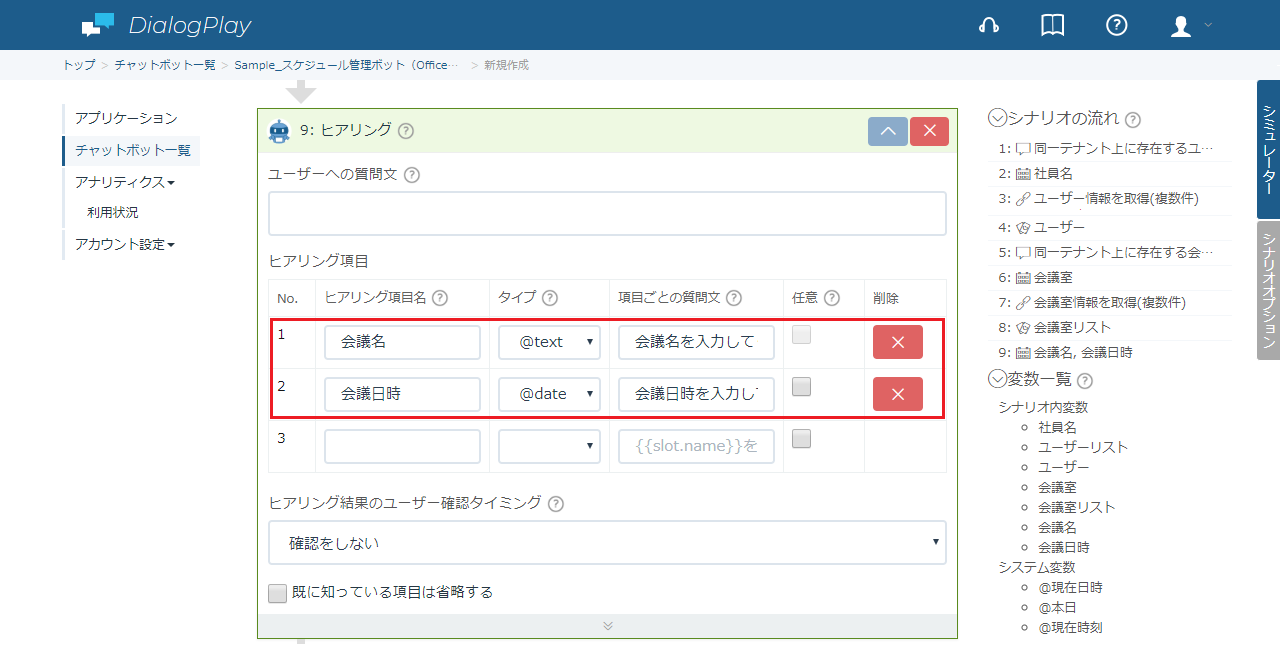This screenshot has width=1280, height=650.
Task: Open 利用状況 in sidebar
Action: pos(113,212)
